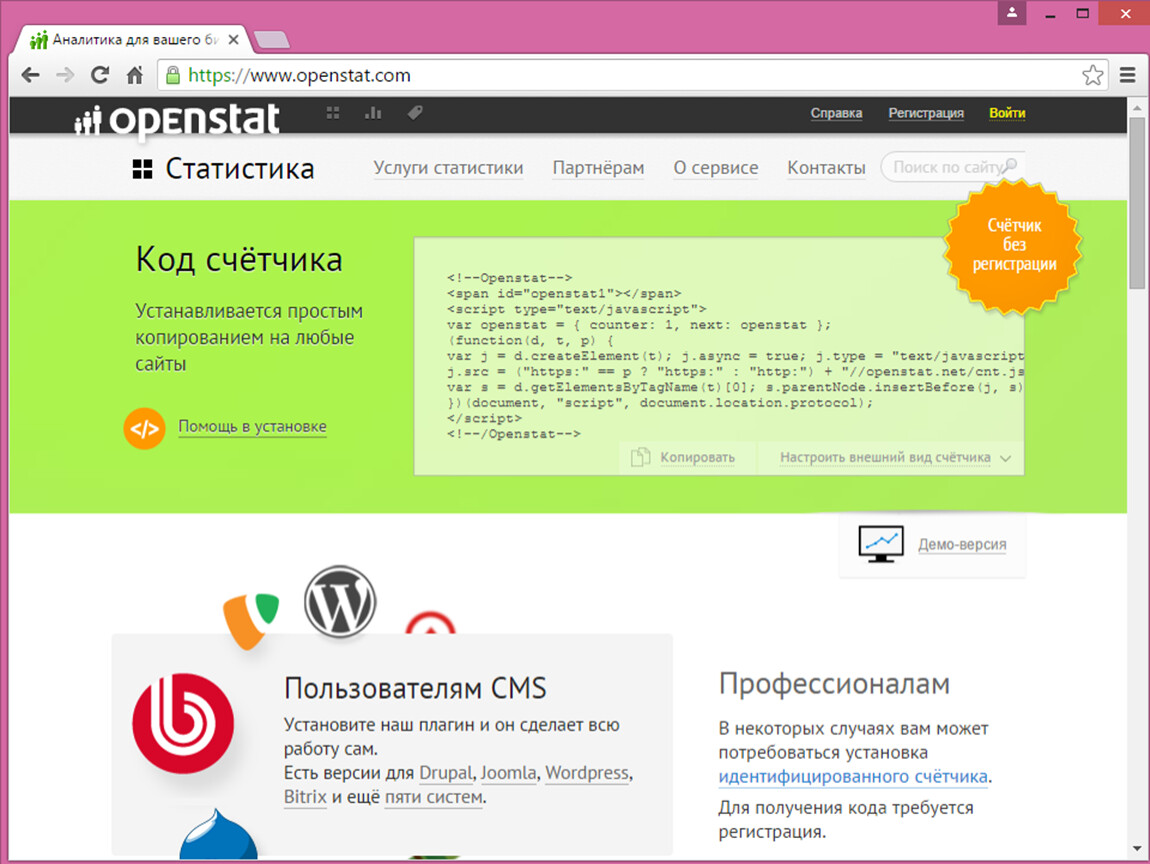Open the browser home page icon

[134, 75]
